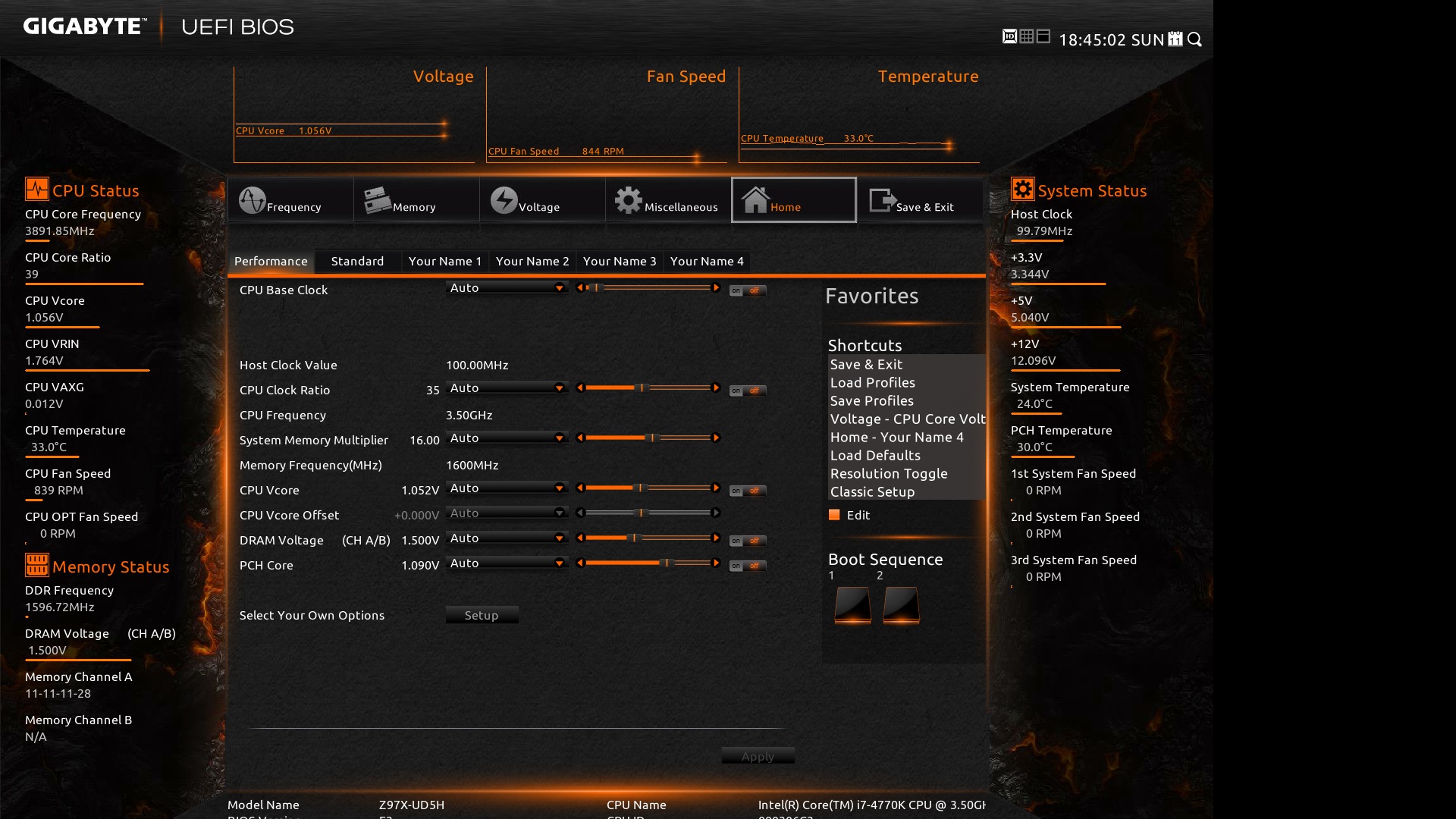Toggle CPU Base Clock on/off switch

[x=747, y=290]
